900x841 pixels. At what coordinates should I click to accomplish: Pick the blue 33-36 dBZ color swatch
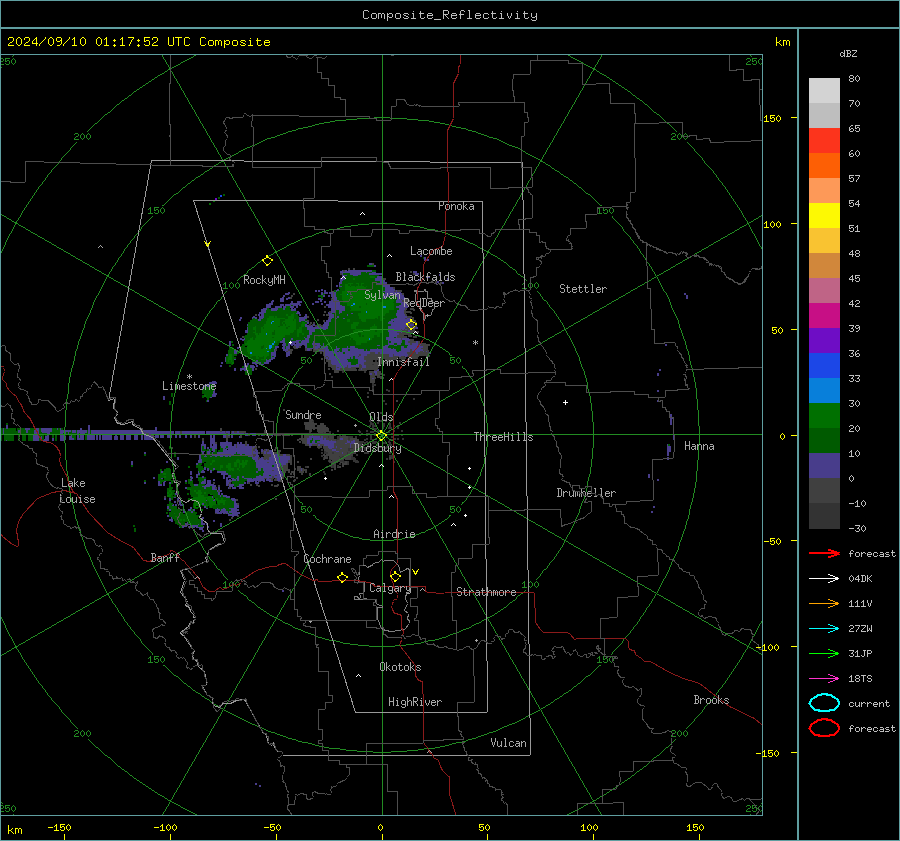pyautogui.click(x=824, y=366)
